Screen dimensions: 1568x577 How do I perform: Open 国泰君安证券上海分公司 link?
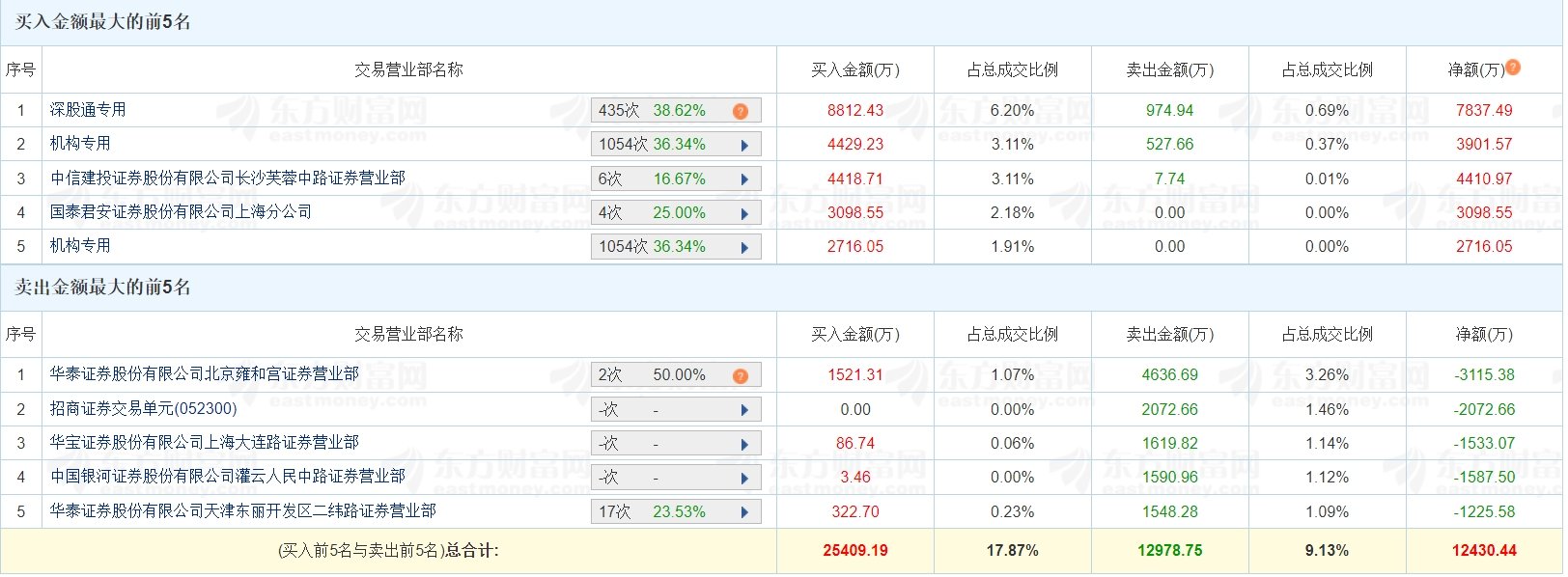click(182, 211)
